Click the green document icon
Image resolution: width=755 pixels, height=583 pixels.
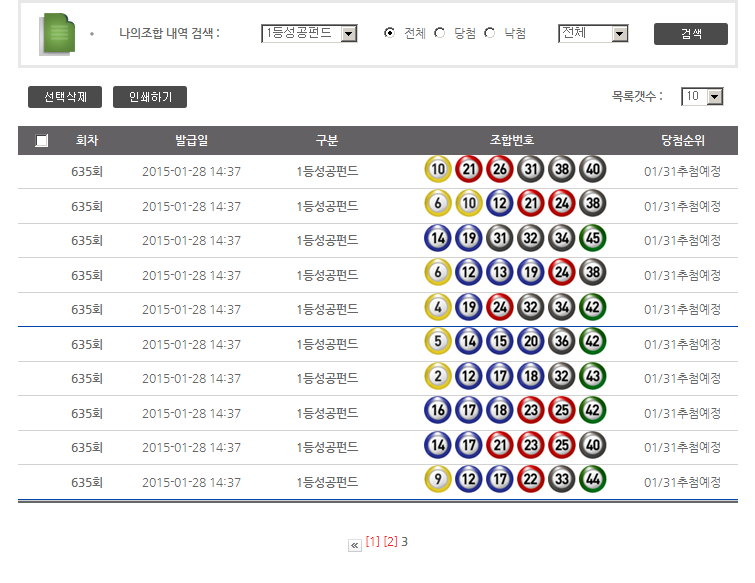[x=55, y=34]
